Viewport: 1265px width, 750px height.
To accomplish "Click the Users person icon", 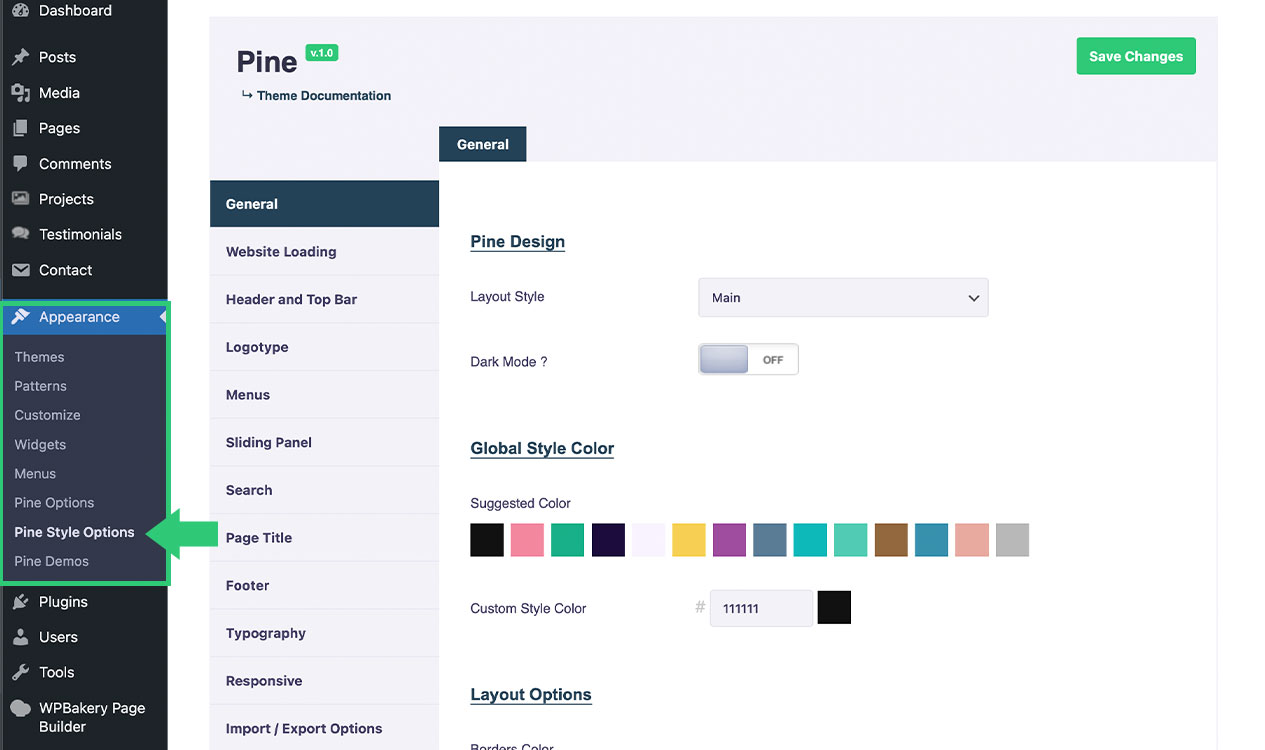I will click(x=20, y=637).
